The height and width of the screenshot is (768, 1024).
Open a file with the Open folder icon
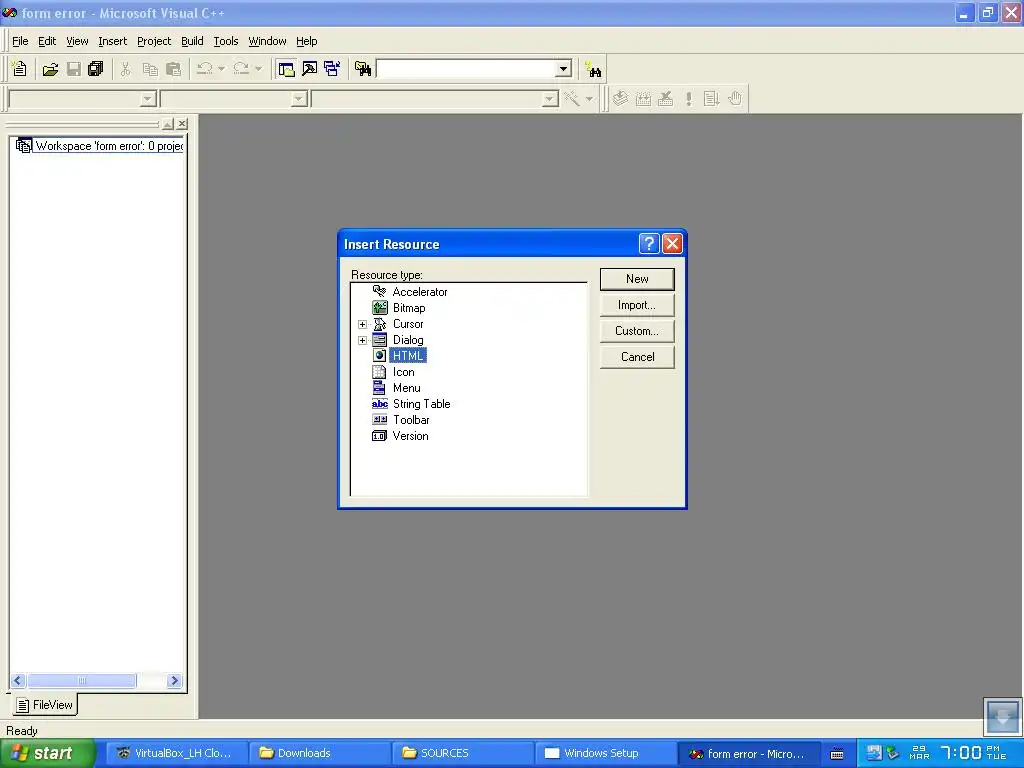coord(50,69)
